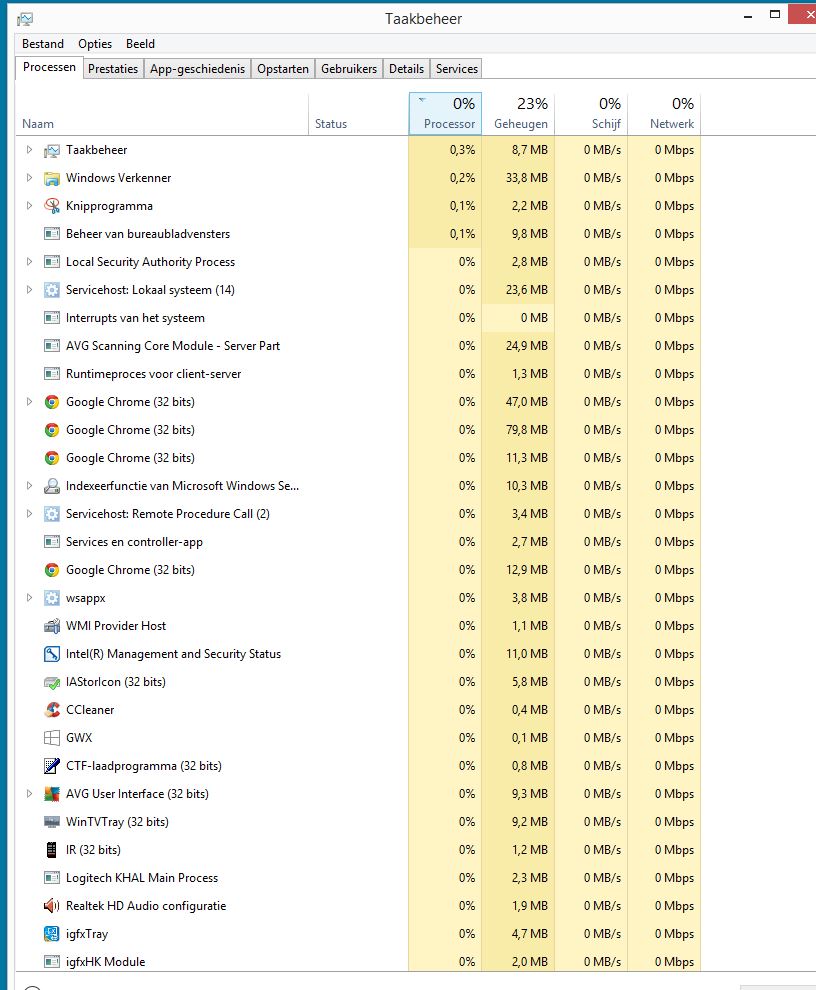This screenshot has width=816, height=990.
Task: Switch to the App-geschiedenis tab
Action: click(x=197, y=69)
